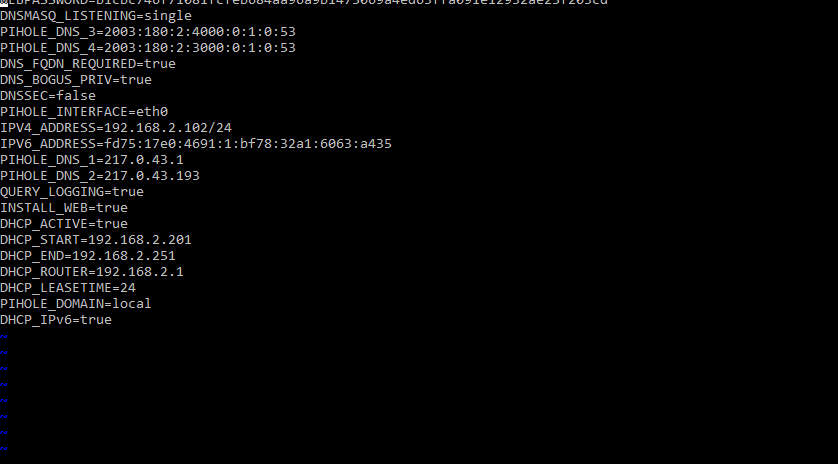Place cursor on PIHOLE_DNS_1=217.0.43.1
This screenshot has height=464, width=838.
92,160
